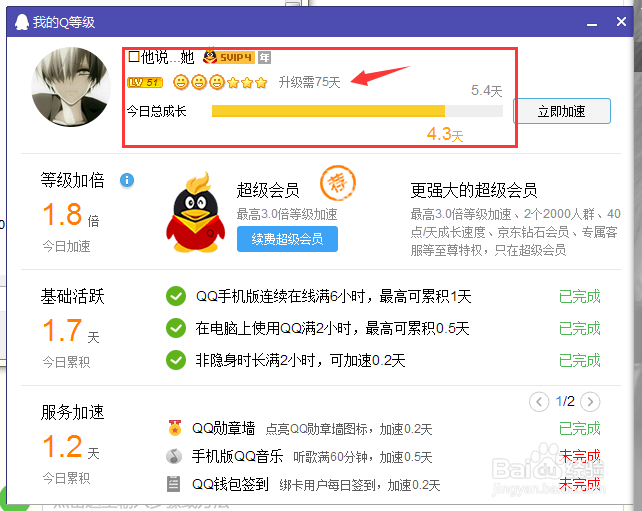Screen dimensions: 642x511
Task: Click the 手机版QQ音乐 music icon
Action: click(174, 456)
